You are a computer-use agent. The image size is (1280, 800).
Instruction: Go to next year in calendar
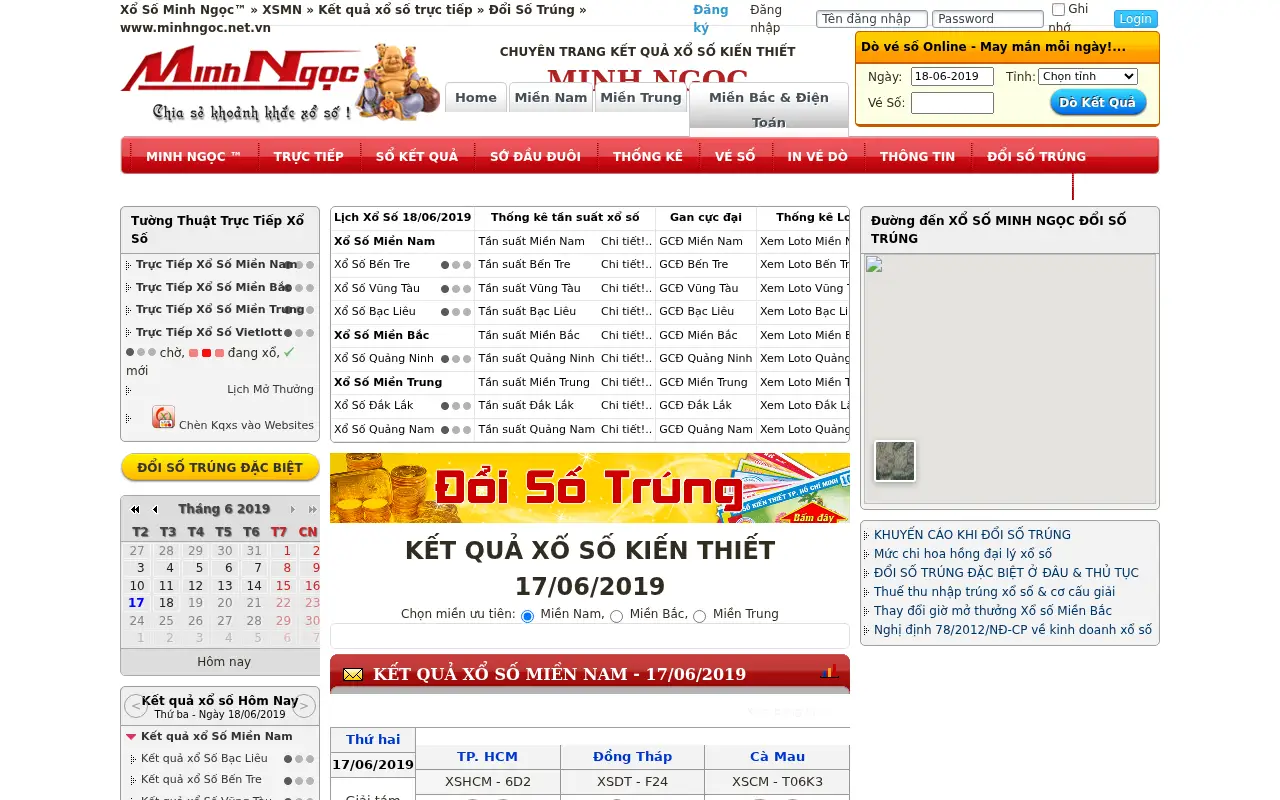pyautogui.click(x=312, y=510)
